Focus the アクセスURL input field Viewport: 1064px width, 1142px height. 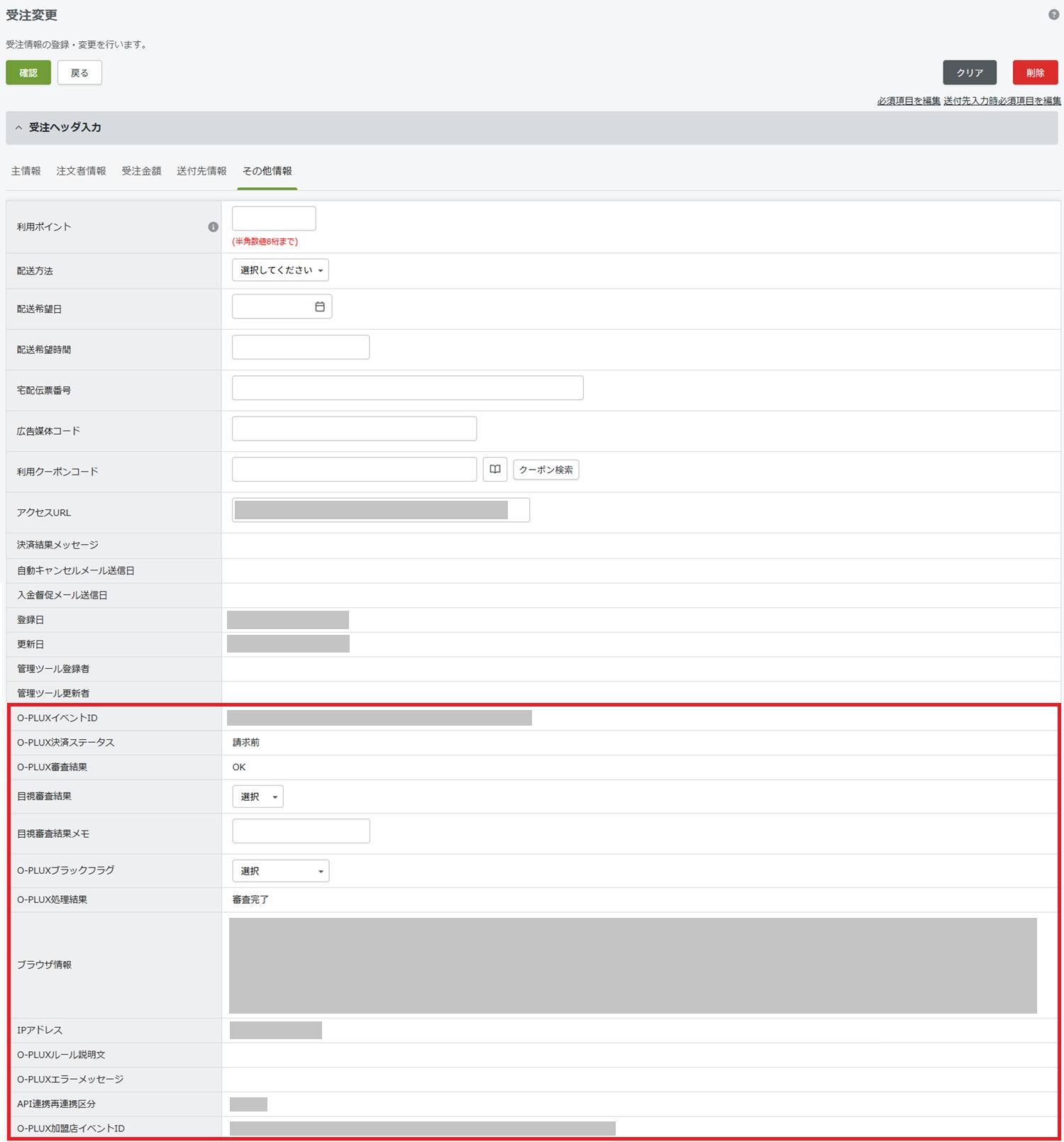point(381,510)
